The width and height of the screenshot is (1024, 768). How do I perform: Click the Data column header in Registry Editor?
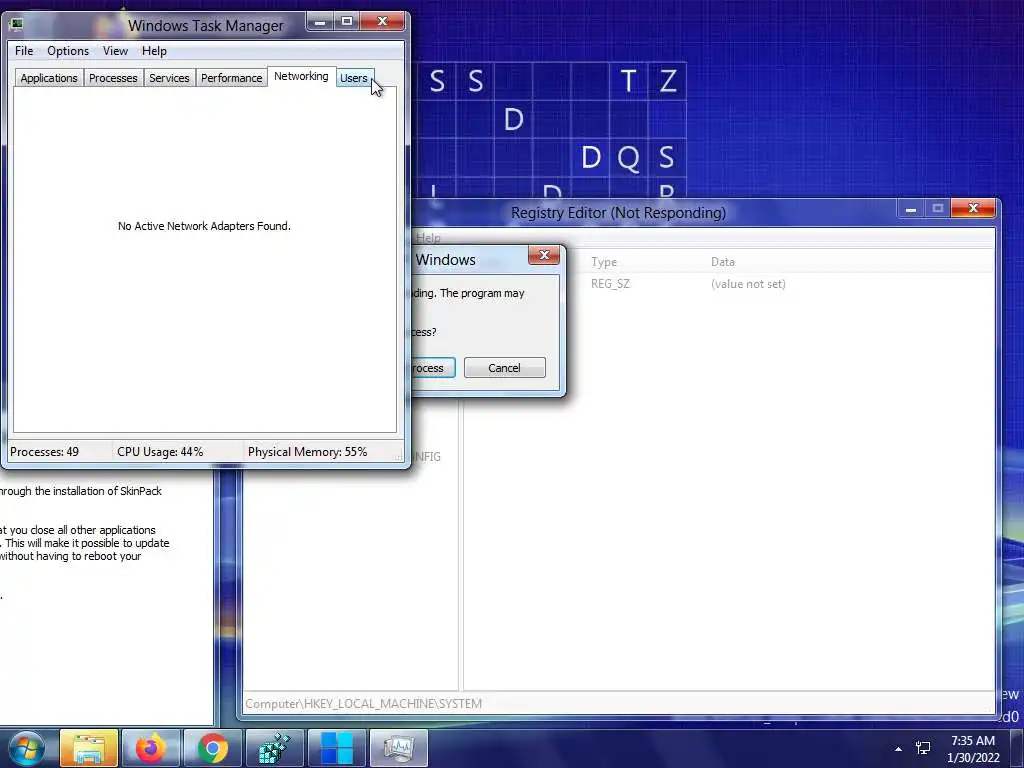723,262
